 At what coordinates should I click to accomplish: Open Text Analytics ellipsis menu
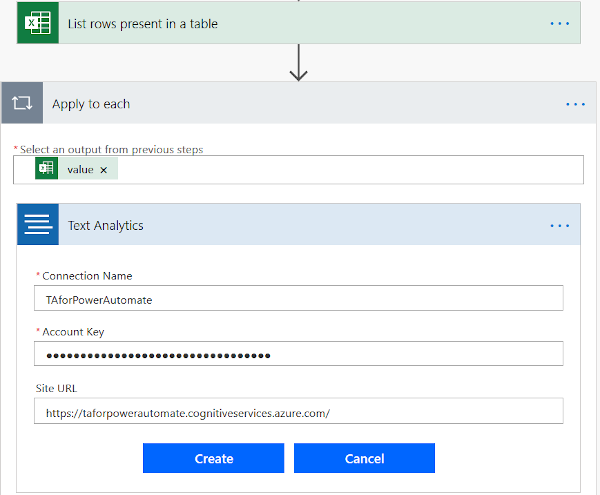[560, 225]
